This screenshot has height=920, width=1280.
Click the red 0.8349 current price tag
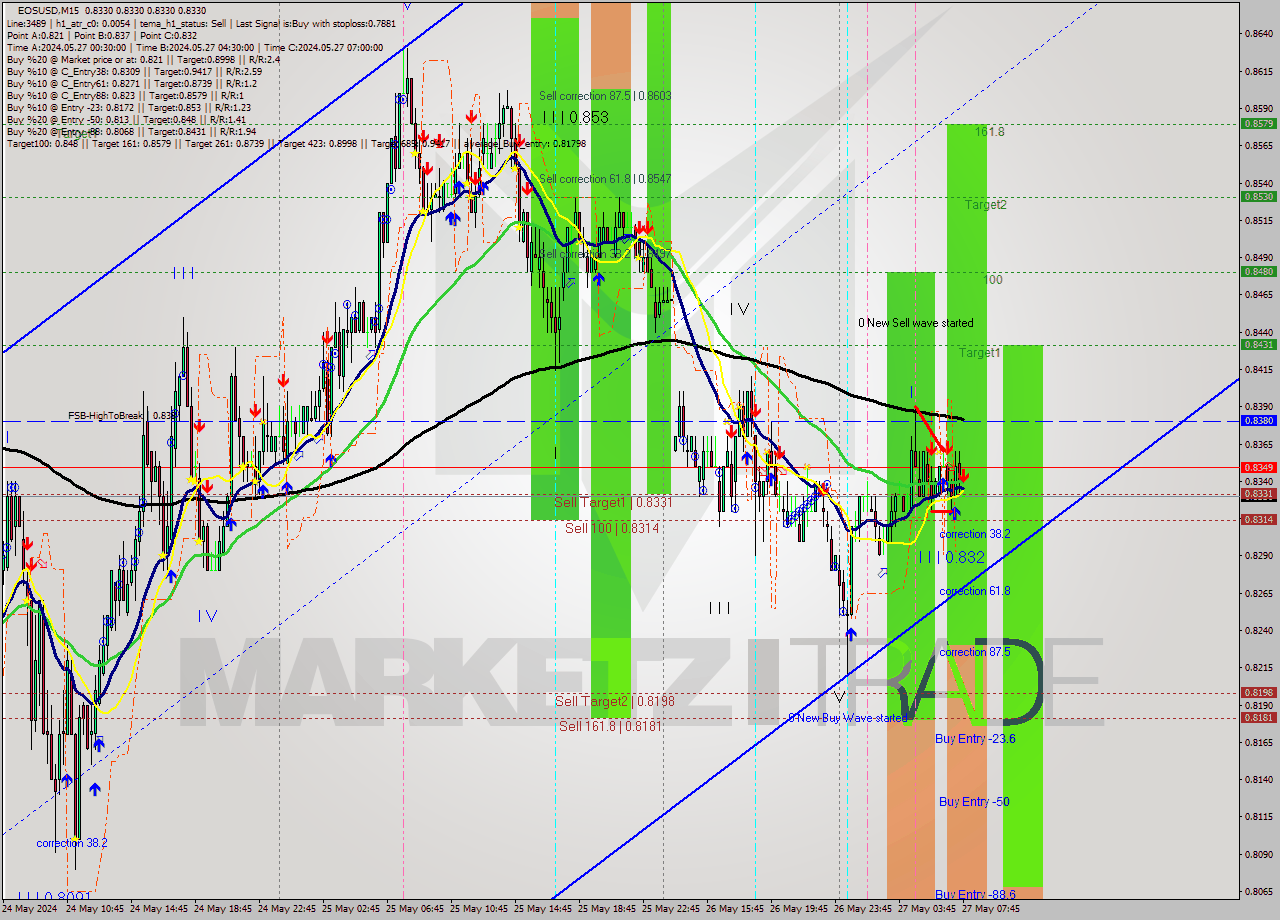click(1258, 467)
